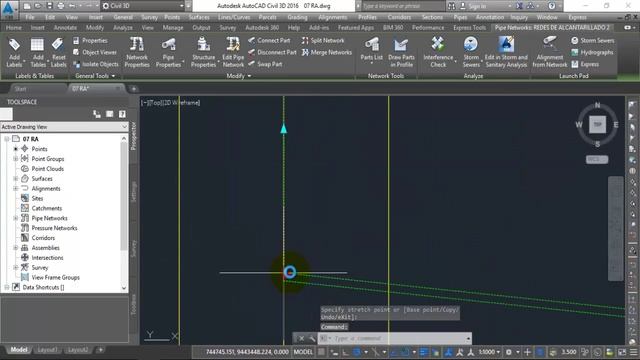Click Connect Part command
The width and height of the screenshot is (640, 360).
[269, 40]
